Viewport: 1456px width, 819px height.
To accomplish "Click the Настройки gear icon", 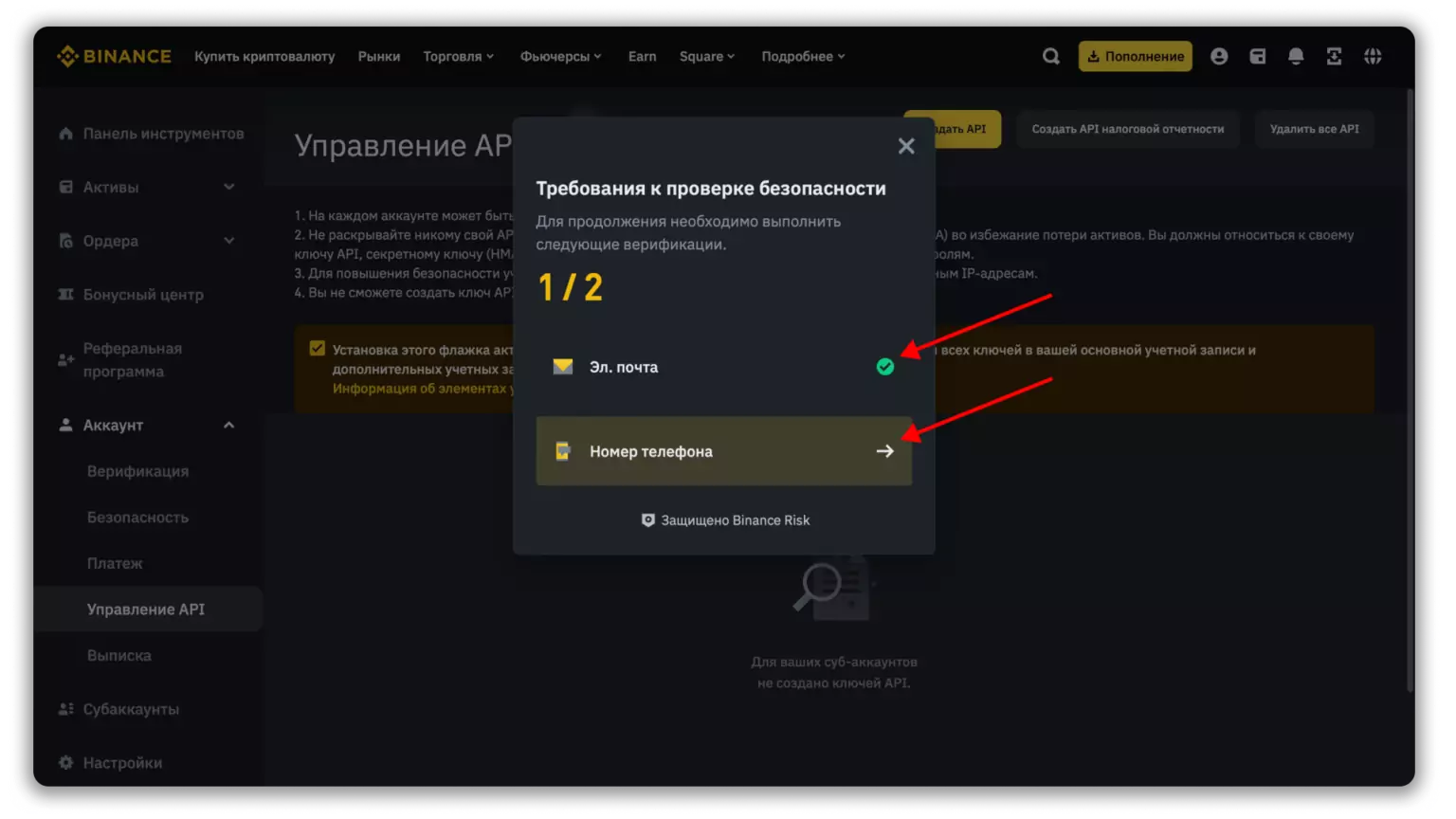I will pyautogui.click(x=65, y=763).
